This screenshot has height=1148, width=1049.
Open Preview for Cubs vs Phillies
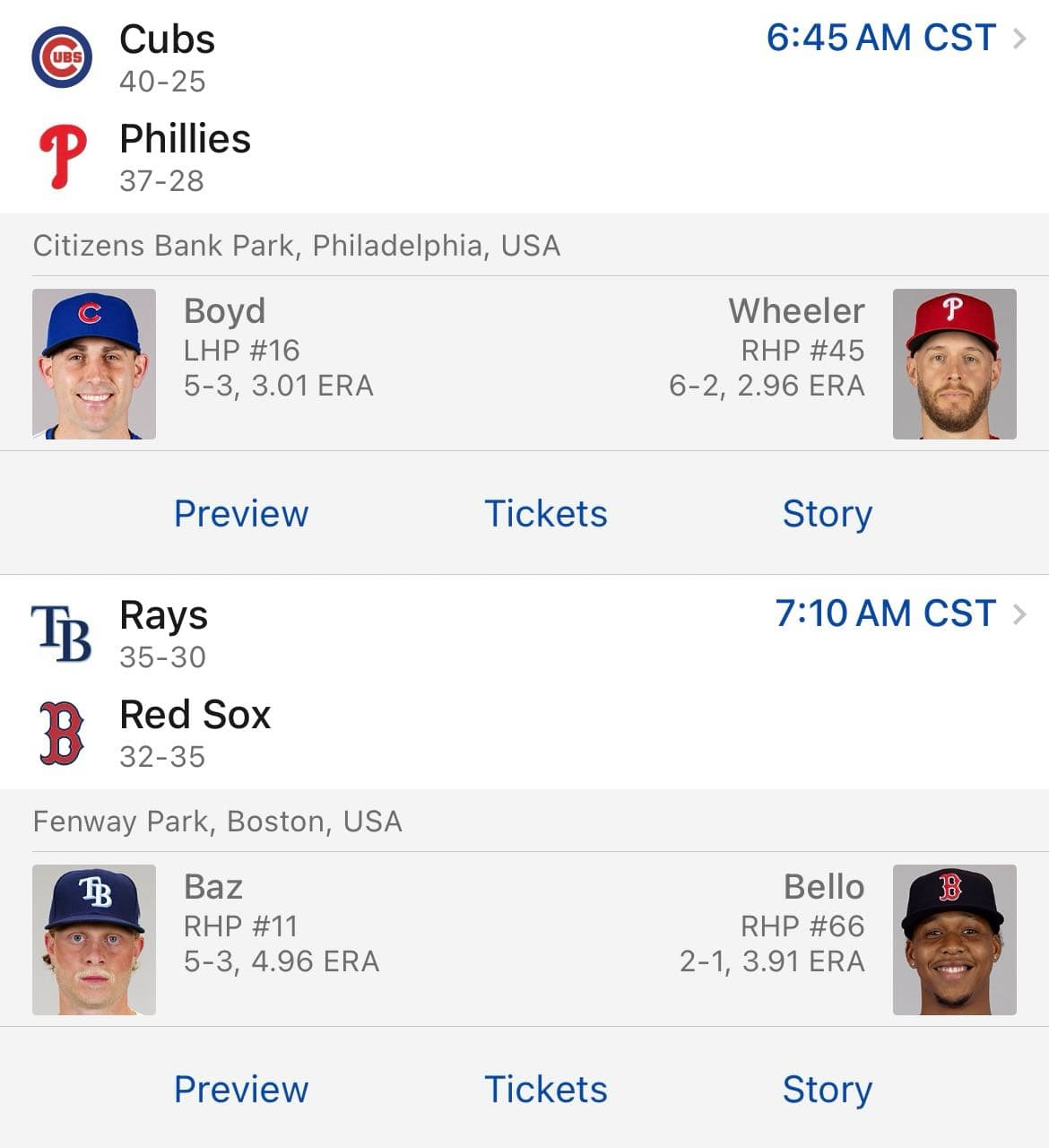[241, 514]
